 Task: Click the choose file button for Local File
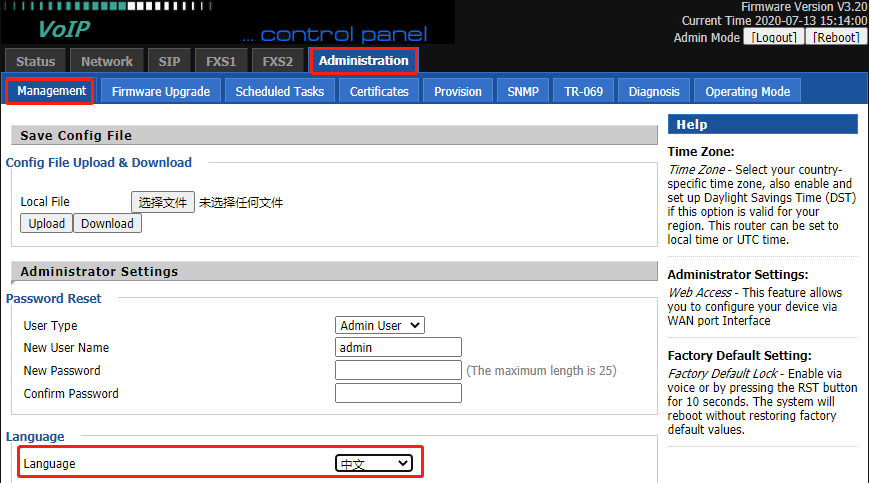163,202
